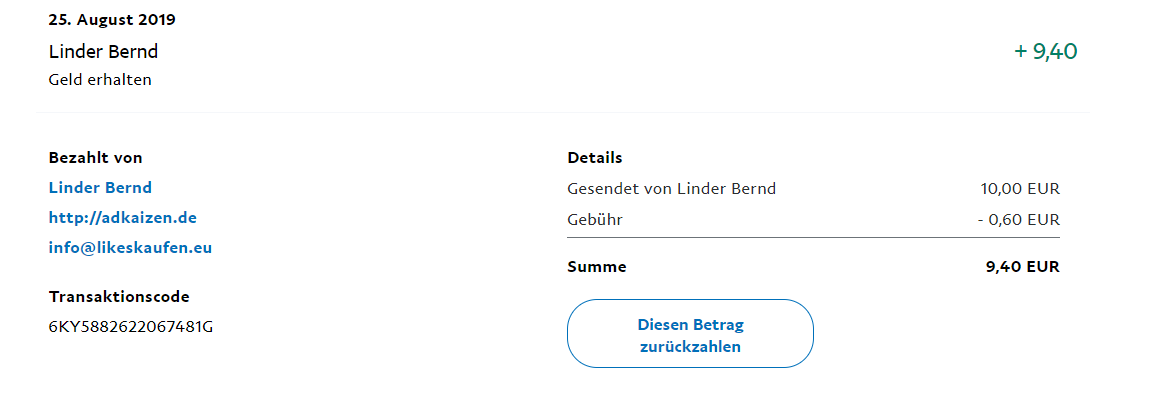Click the 'Summe' total label
The height and width of the screenshot is (413, 1156).
(x=596, y=267)
